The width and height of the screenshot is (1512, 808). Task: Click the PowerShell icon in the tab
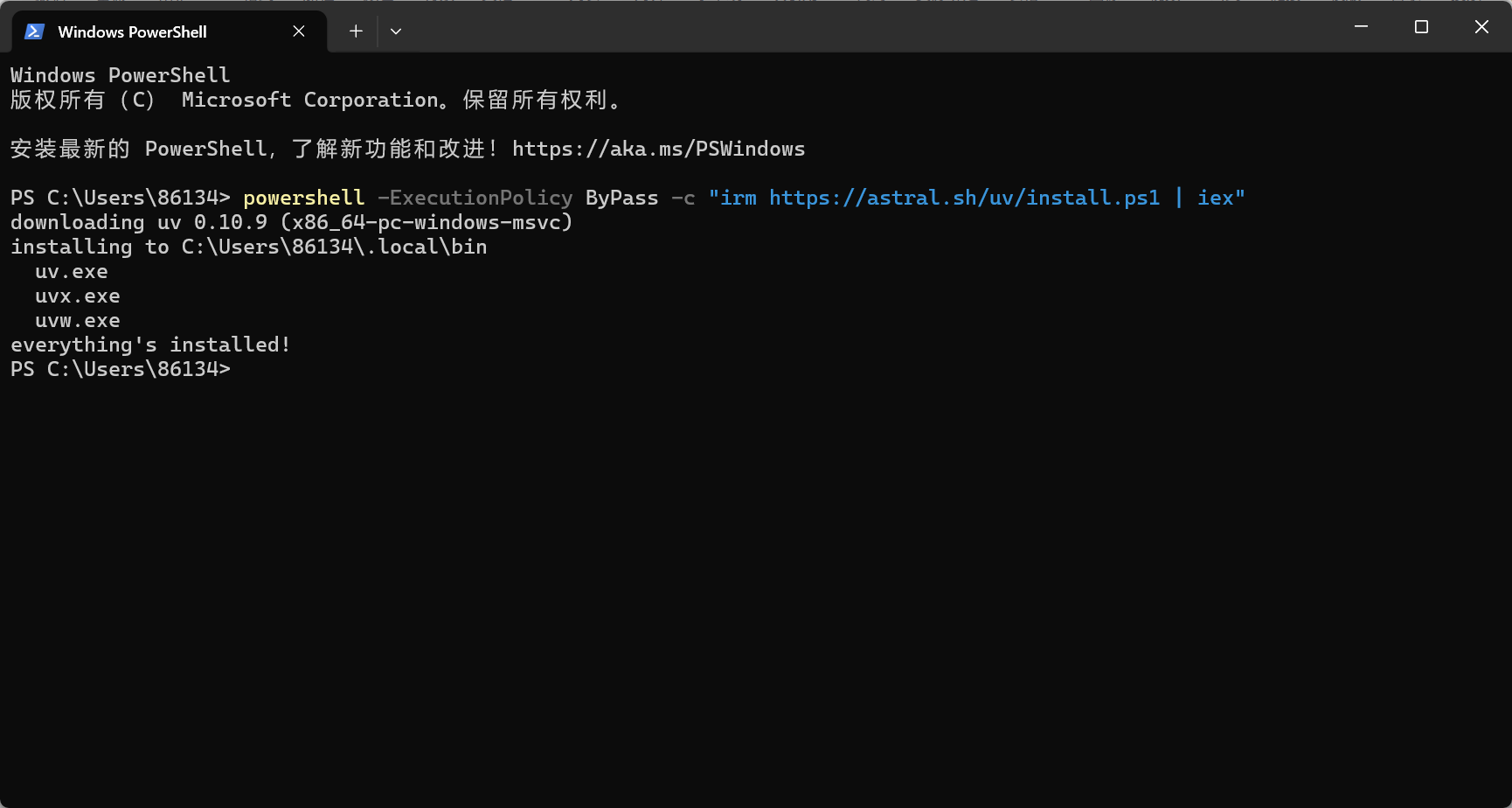click(x=34, y=31)
